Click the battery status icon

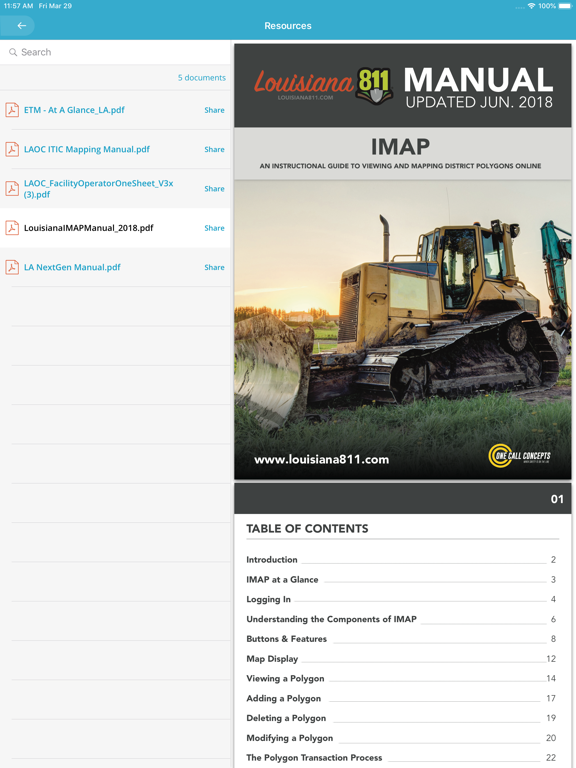565,6
